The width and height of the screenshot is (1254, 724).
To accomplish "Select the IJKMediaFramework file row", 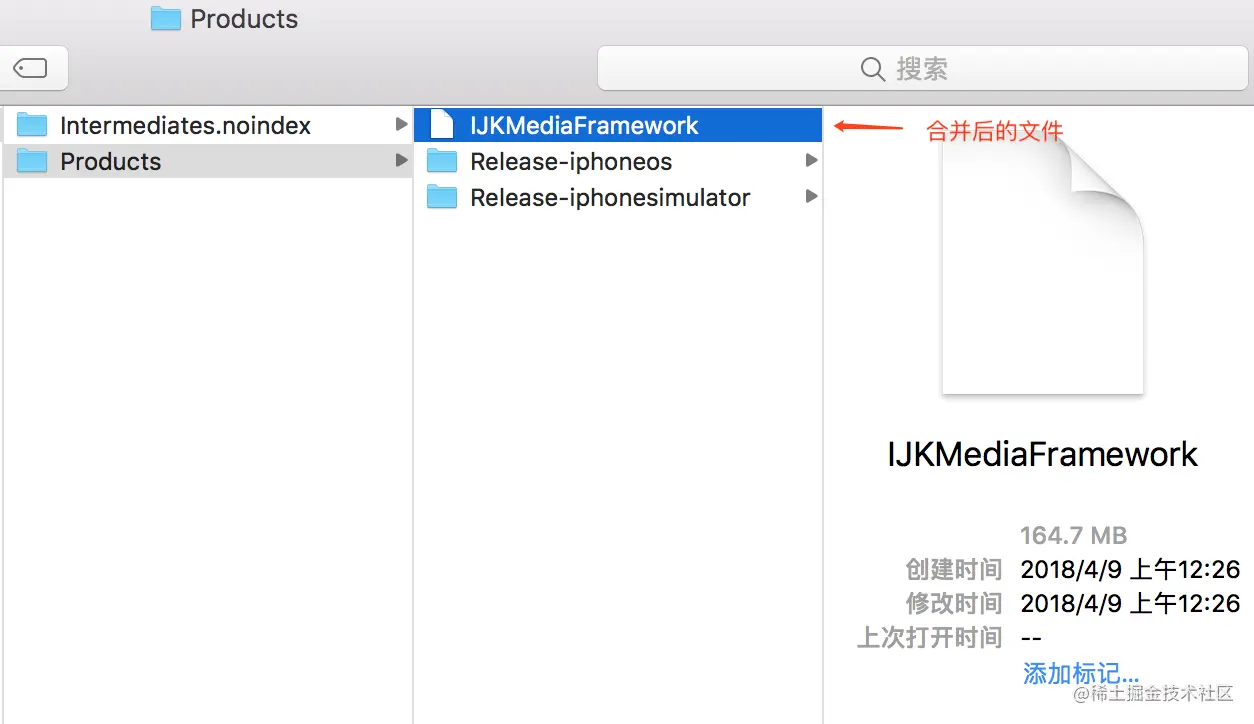I will click(618, 125).
